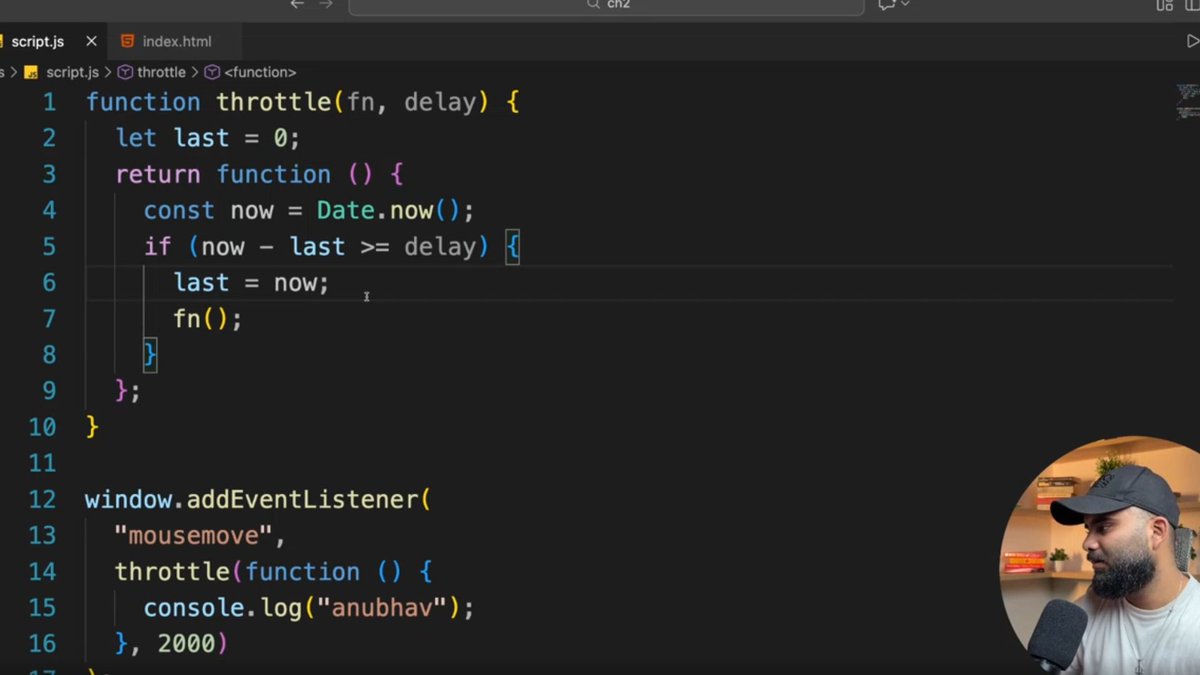Click the "return" keyword on line 3
Screen dimensions: 1200x675
158,174
